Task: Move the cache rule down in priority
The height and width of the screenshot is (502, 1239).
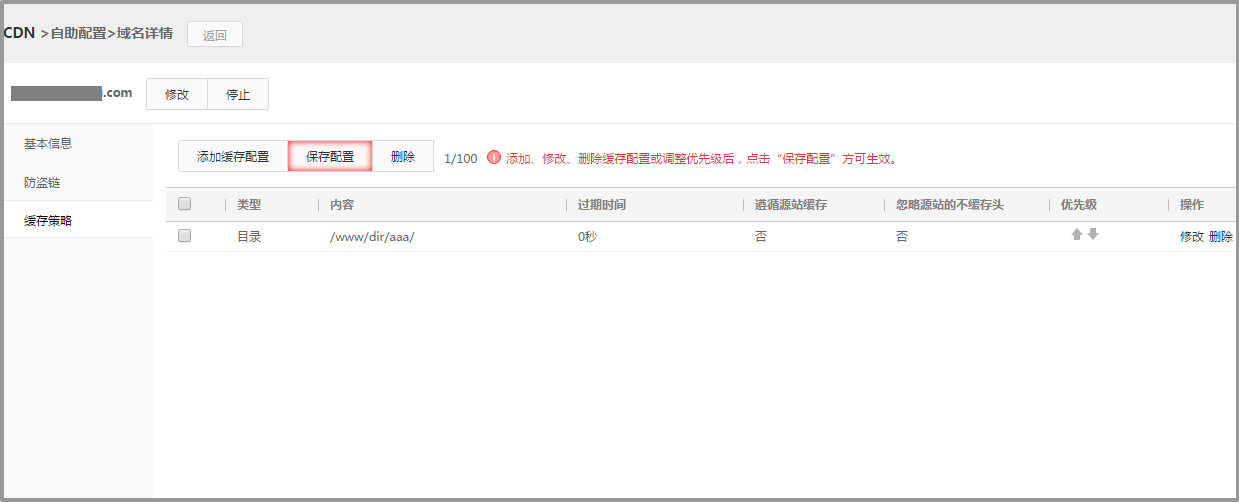Action: coord(1093,234)
